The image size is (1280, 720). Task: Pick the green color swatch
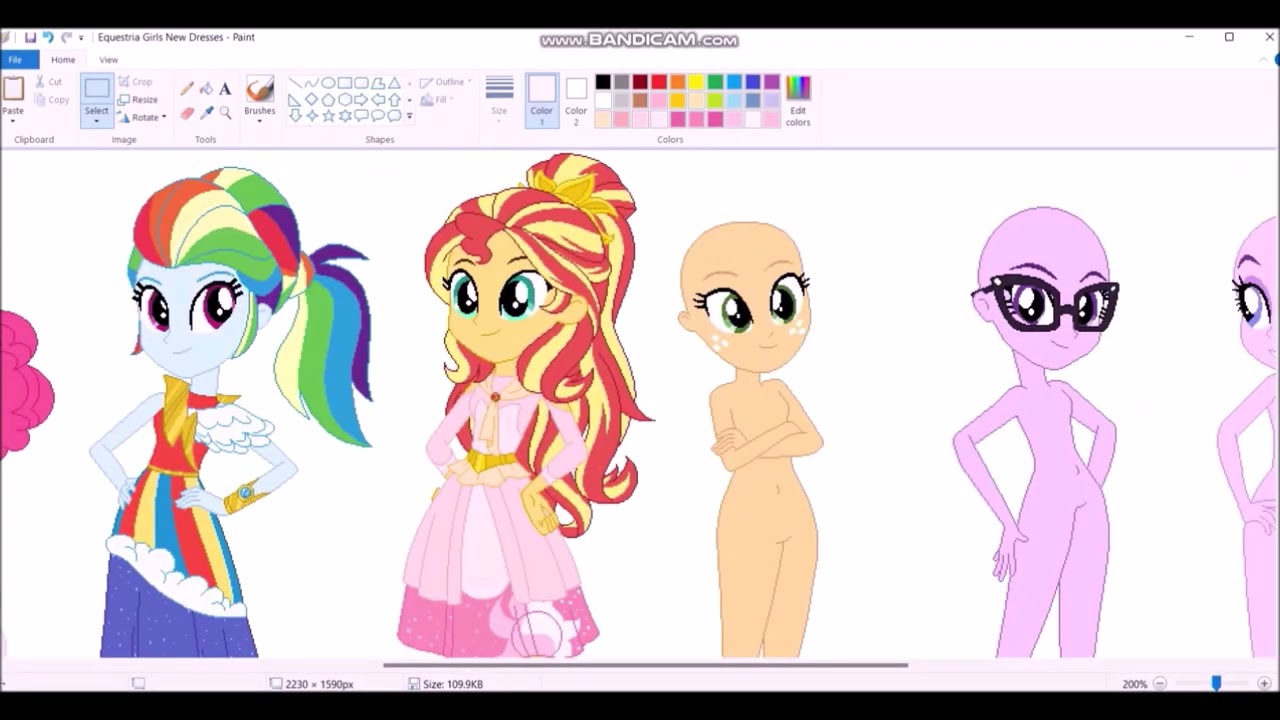pos(716,82)
